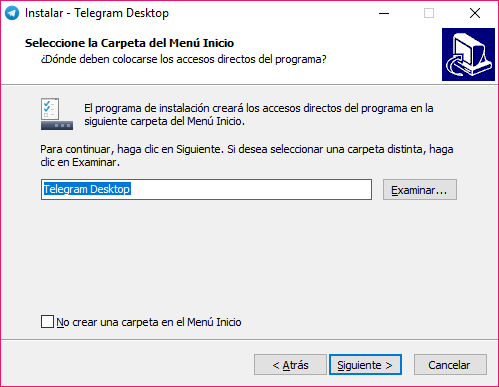Click the Telegram paper plane logo in title bar
Viewport: 499px width, 387px height.
coord(12,13)
